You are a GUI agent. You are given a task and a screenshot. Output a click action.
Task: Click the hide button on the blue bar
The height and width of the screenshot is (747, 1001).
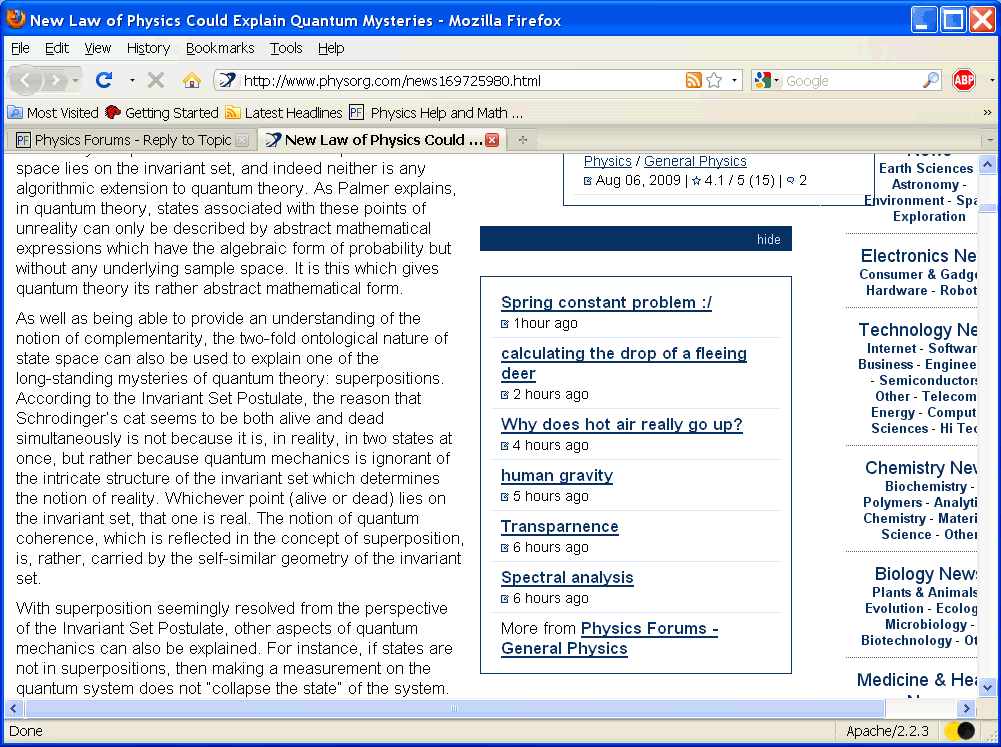pyautogui.click(x=769, y=239)
